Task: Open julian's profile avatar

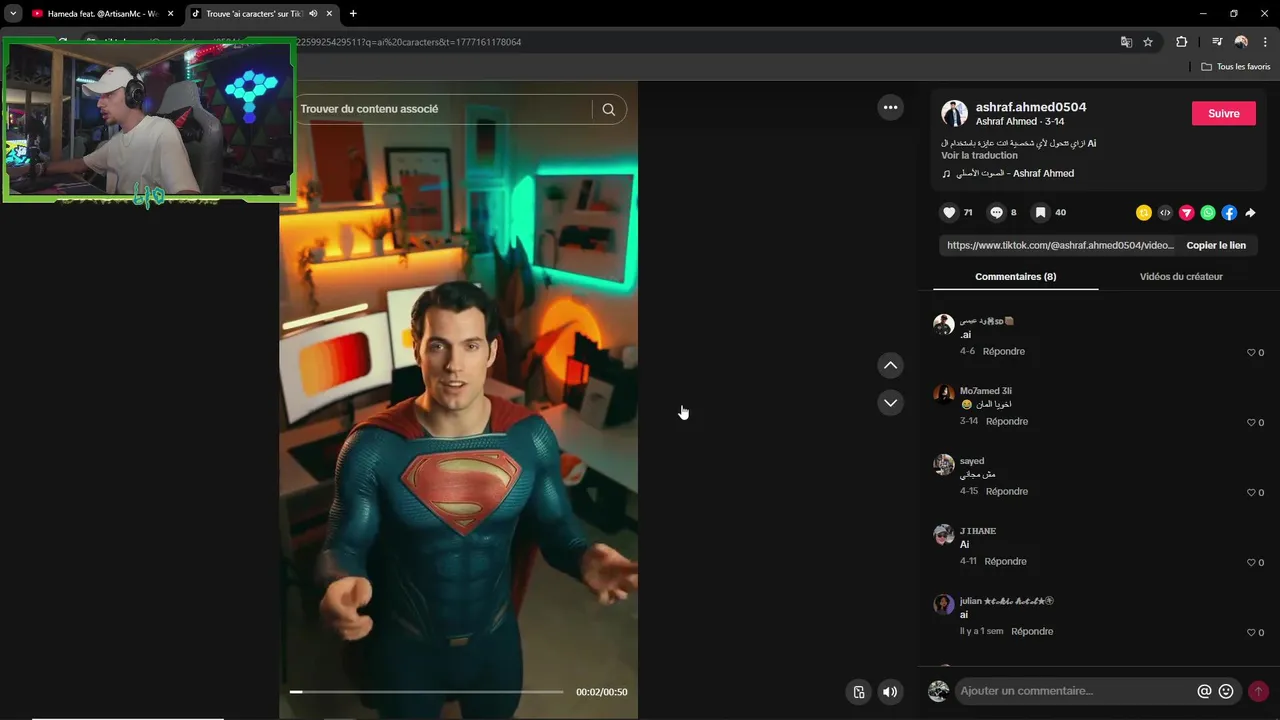Action: click(944, 604)
